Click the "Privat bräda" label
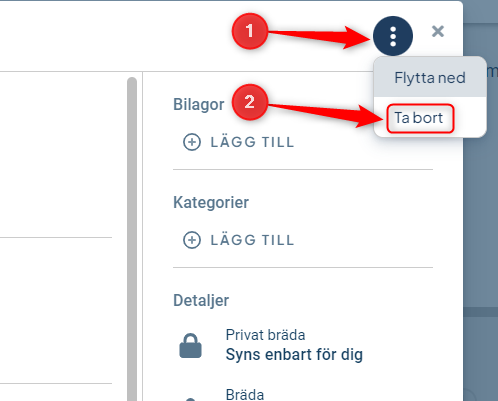The width and height of the screenshot is (498, 401). tap(265, 335)
